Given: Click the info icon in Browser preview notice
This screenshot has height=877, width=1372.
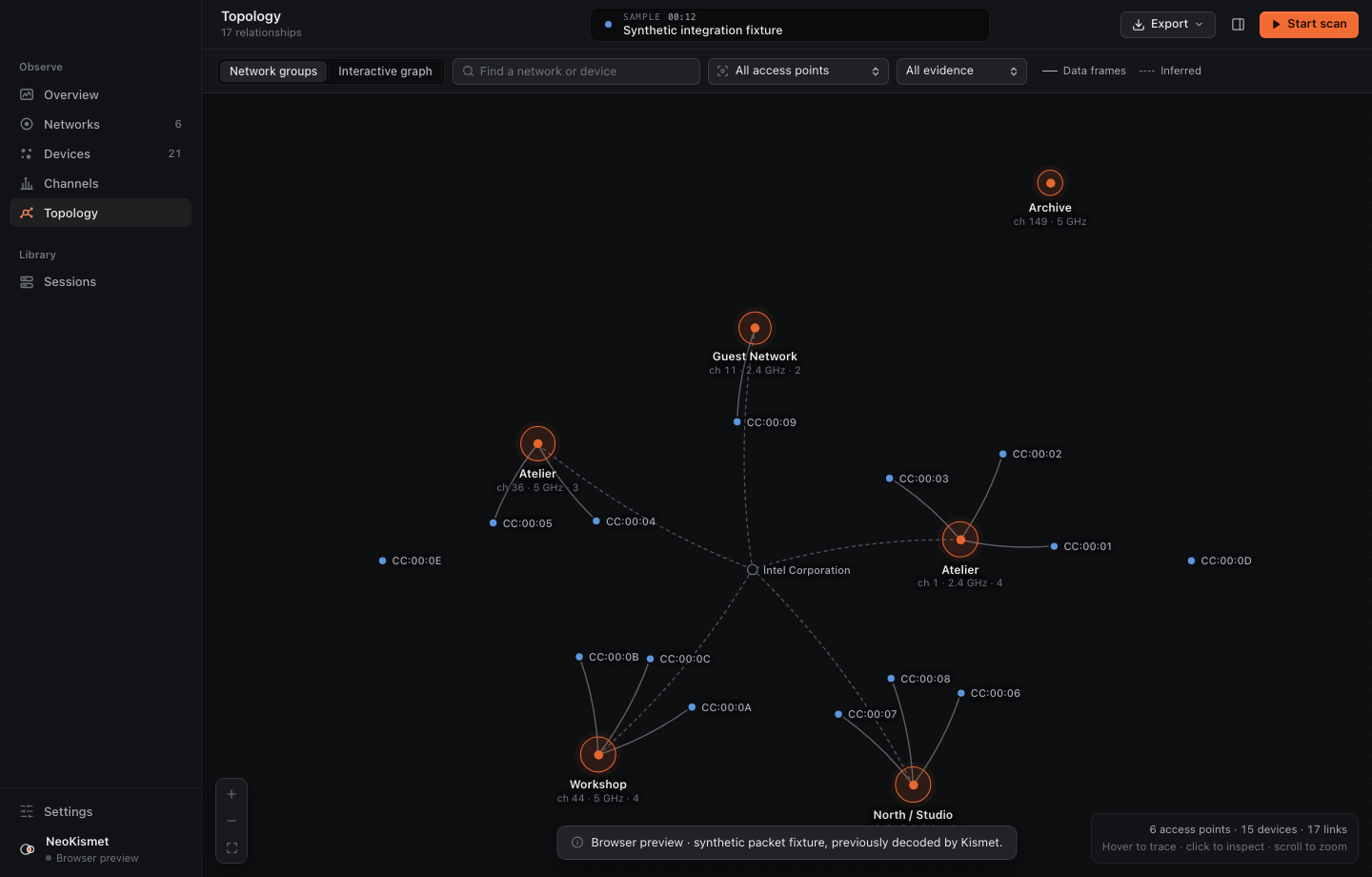Looking at the screenshot, I should [577, 843].
